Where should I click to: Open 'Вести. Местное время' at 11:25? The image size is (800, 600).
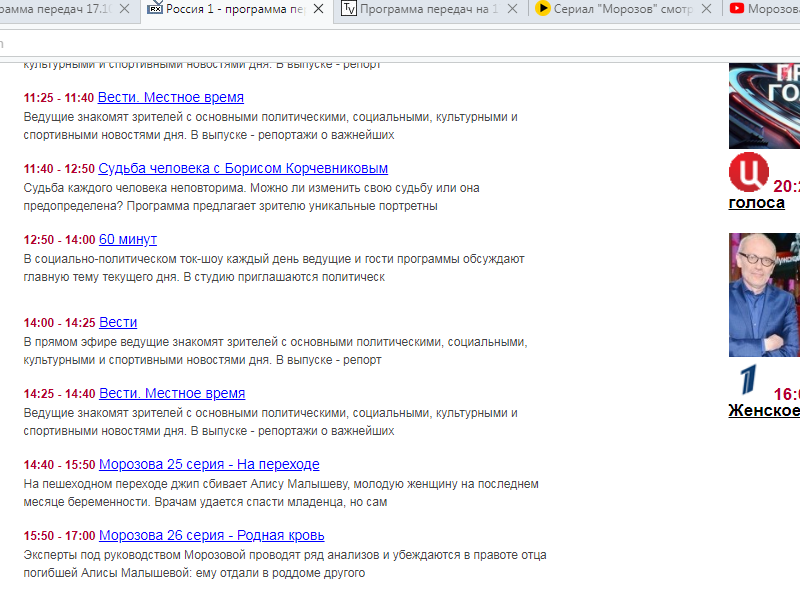pos(171,97)
